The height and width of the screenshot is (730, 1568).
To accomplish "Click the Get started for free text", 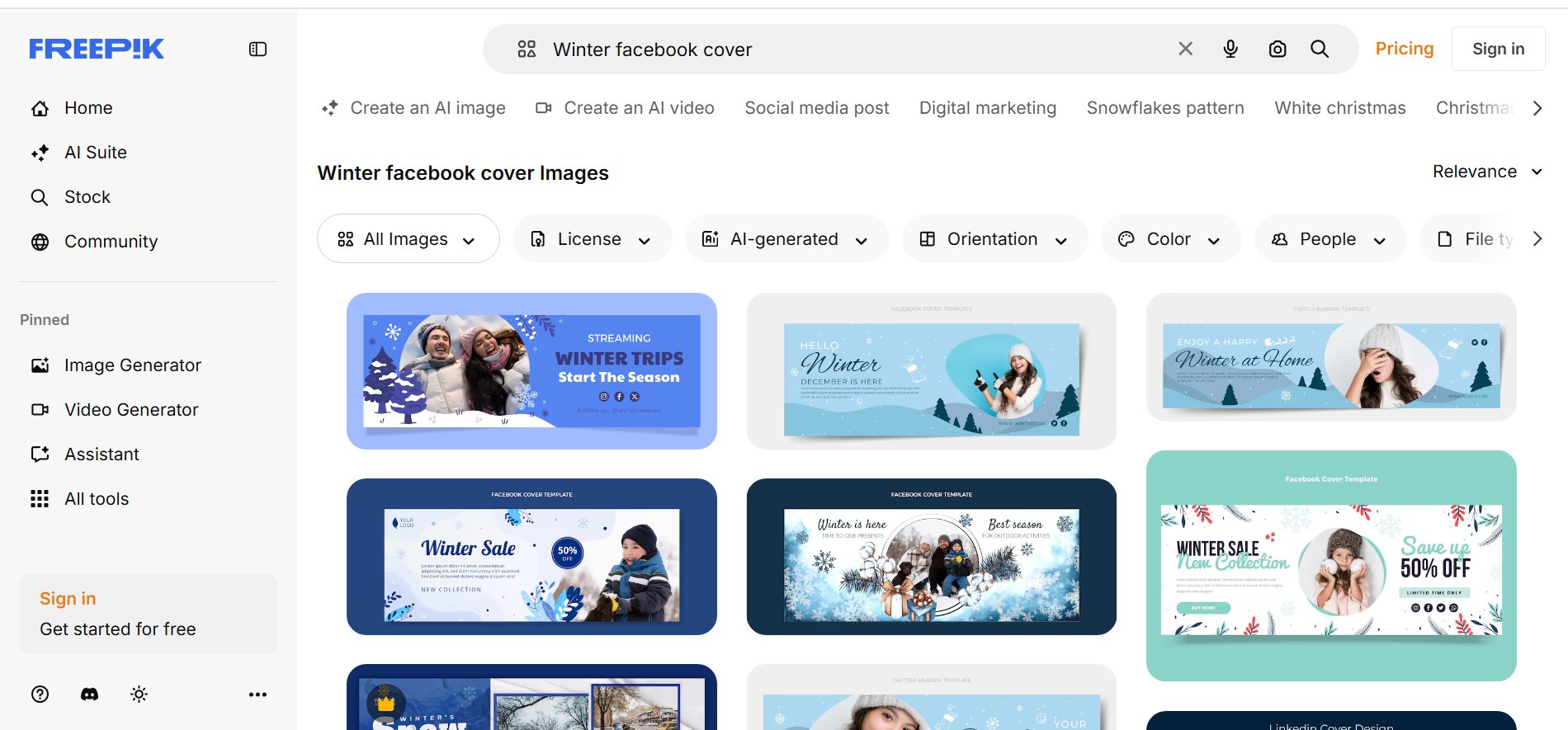I will [x=118, y=629].
